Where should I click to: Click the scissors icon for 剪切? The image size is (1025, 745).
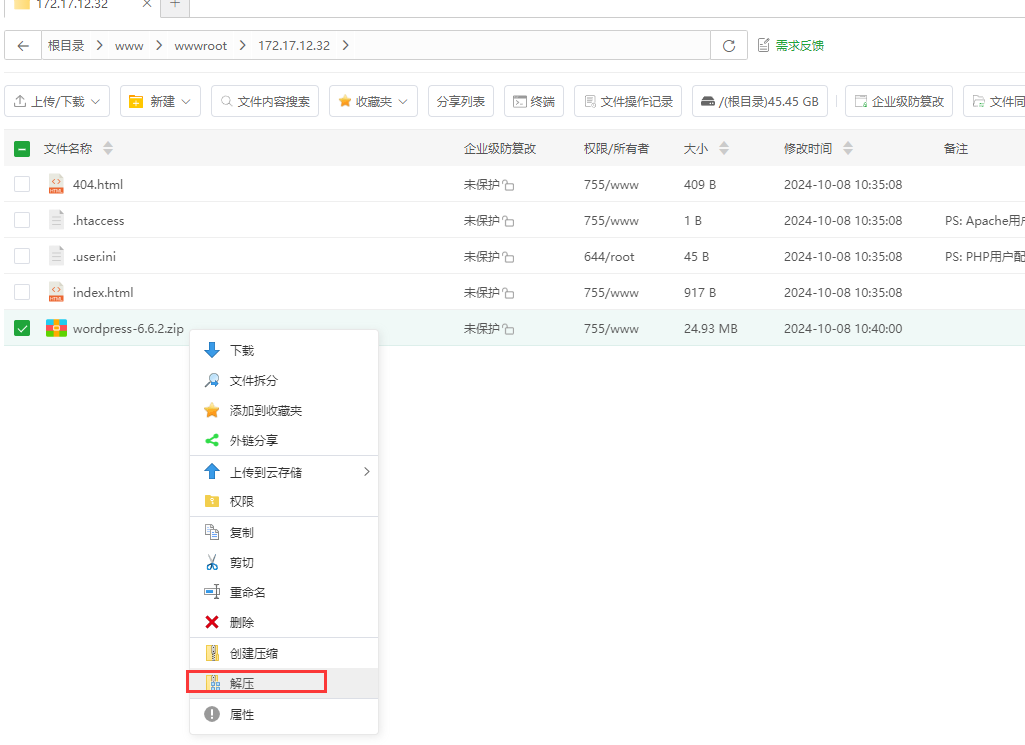[212, 562]
